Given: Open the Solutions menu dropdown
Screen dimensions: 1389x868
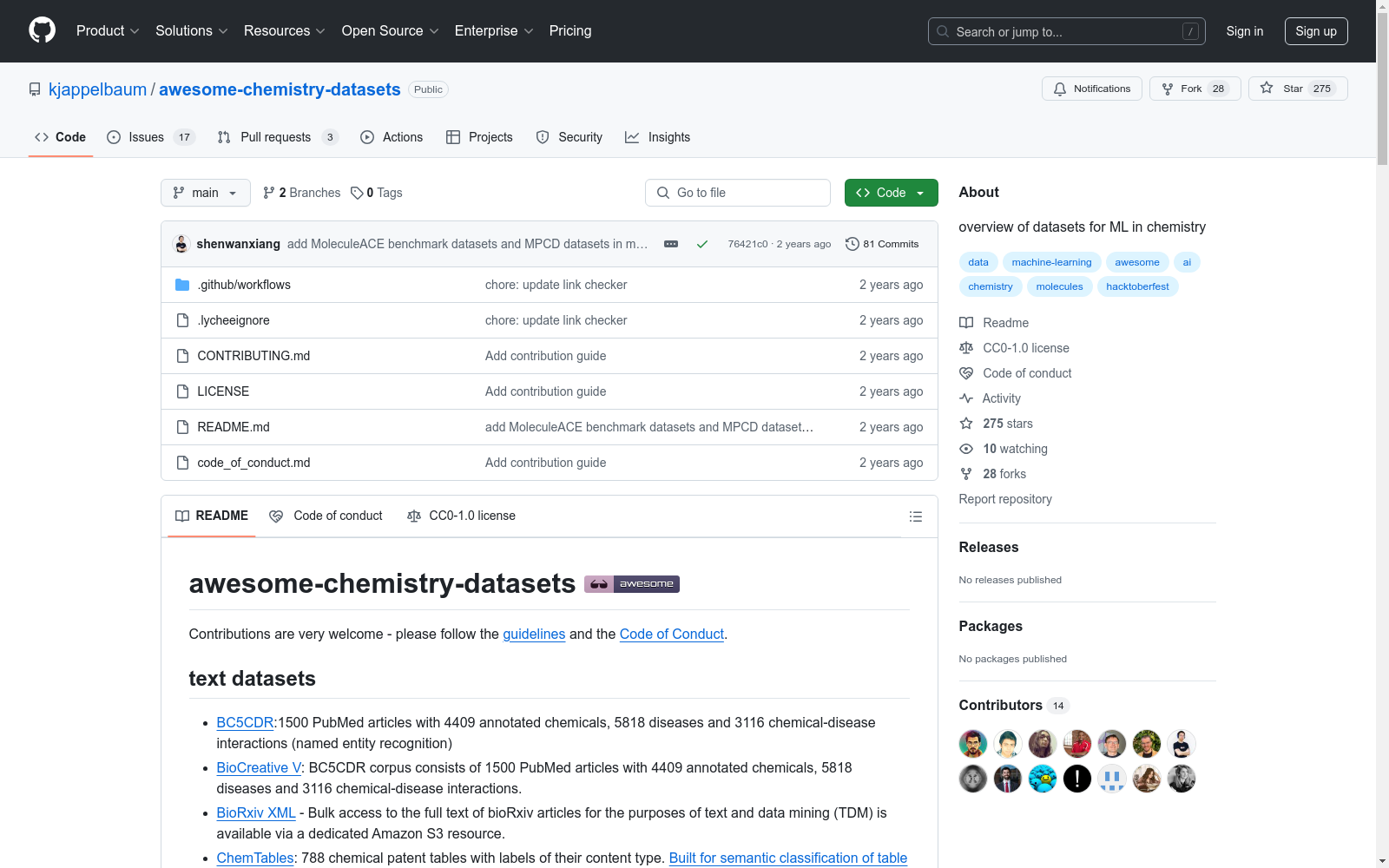Looking at the screenshot, I should tap(191, 31).
